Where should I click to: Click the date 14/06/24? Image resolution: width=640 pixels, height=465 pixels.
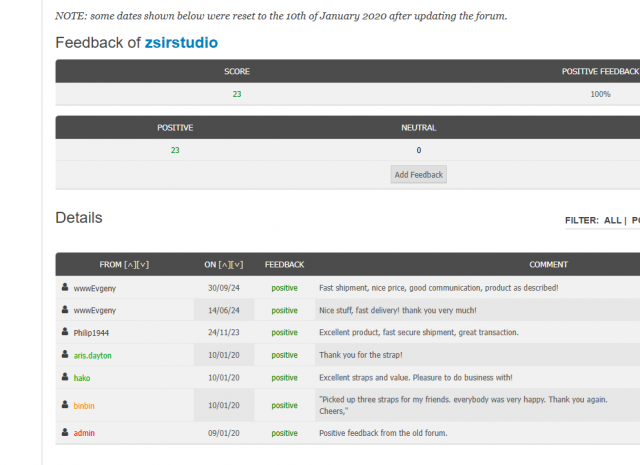(224, 310)
